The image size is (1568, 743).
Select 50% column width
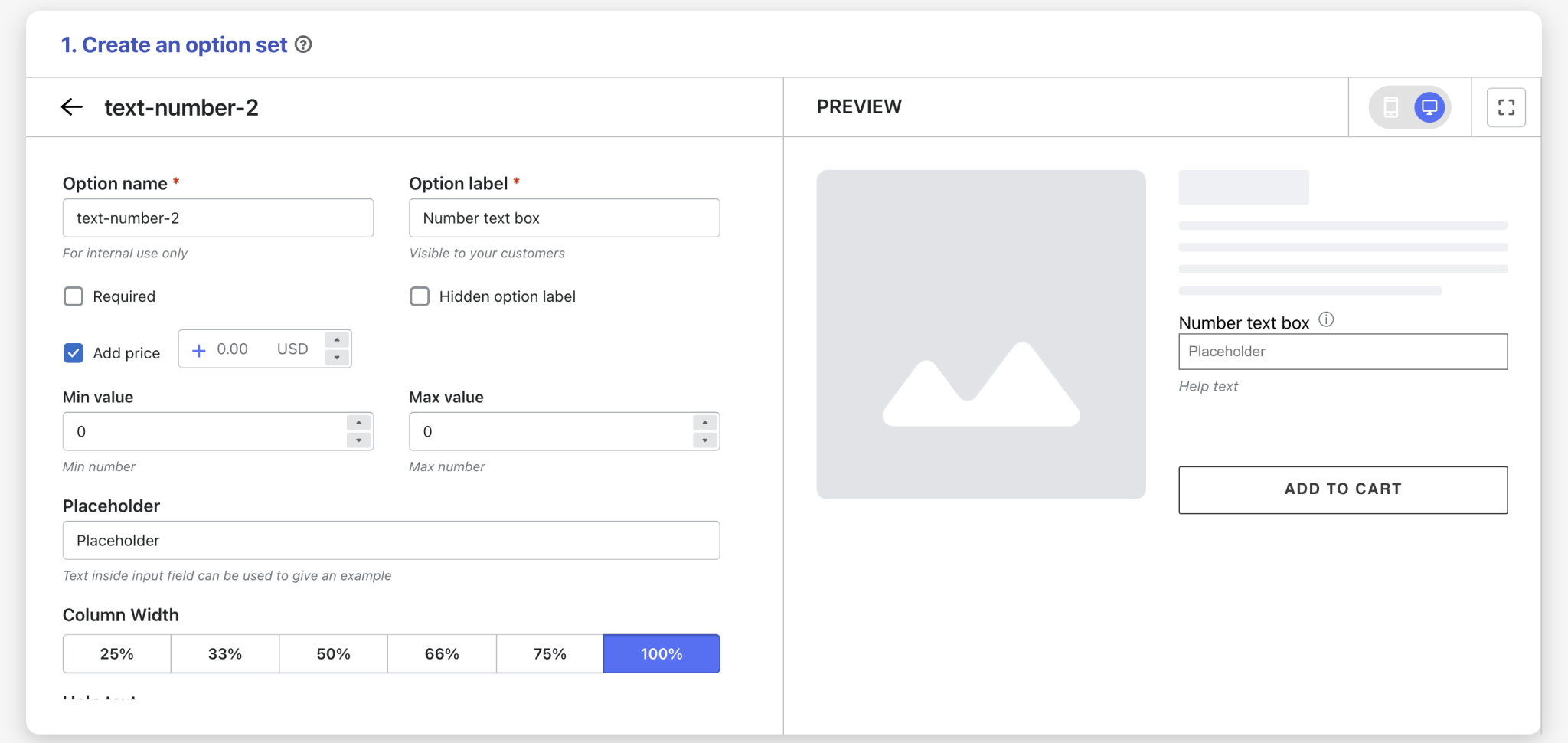[x=333, y=653]
